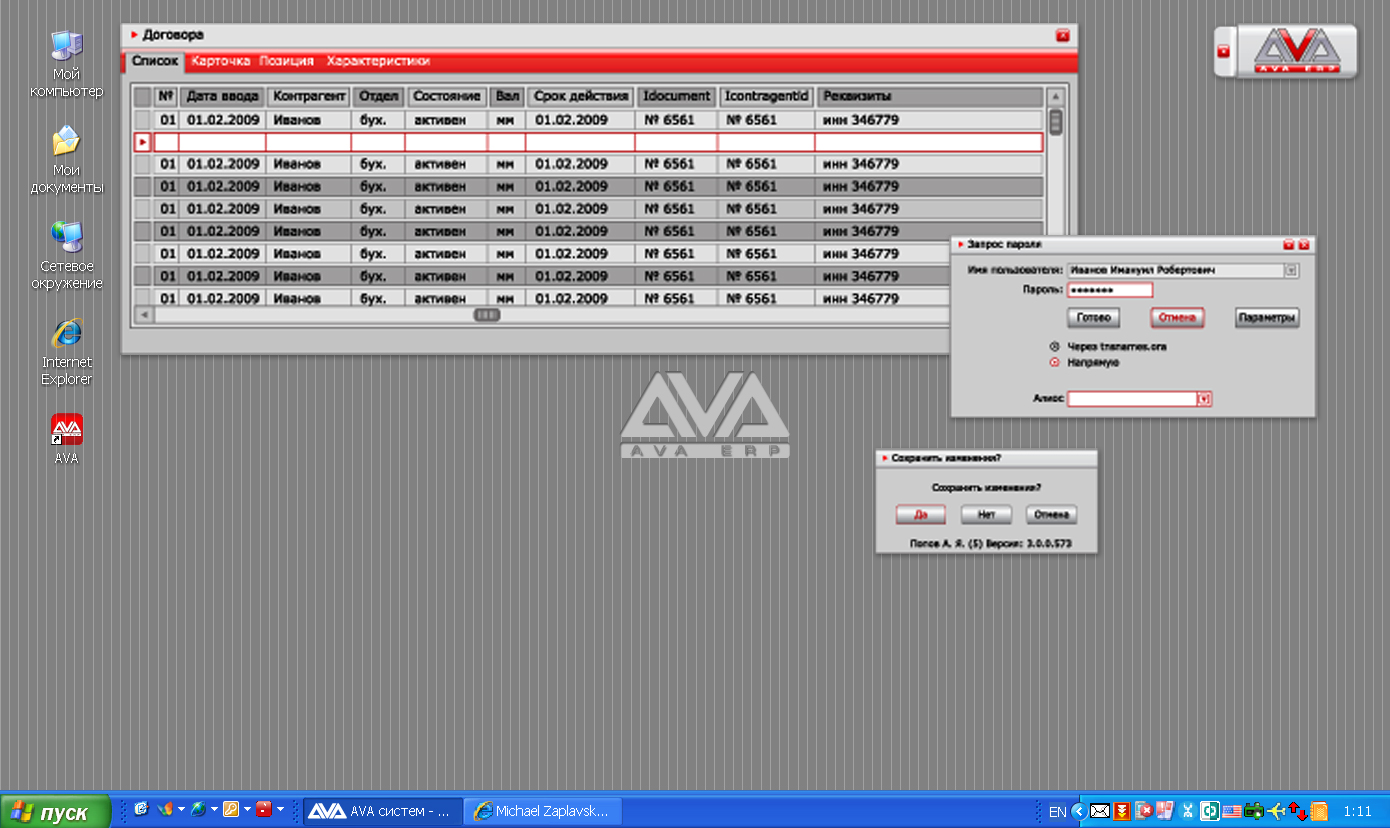Open dropdown arrow beside red quick launch icon
The width and height of the screenshot is (1390, 828).
click(x=280, y=810)
